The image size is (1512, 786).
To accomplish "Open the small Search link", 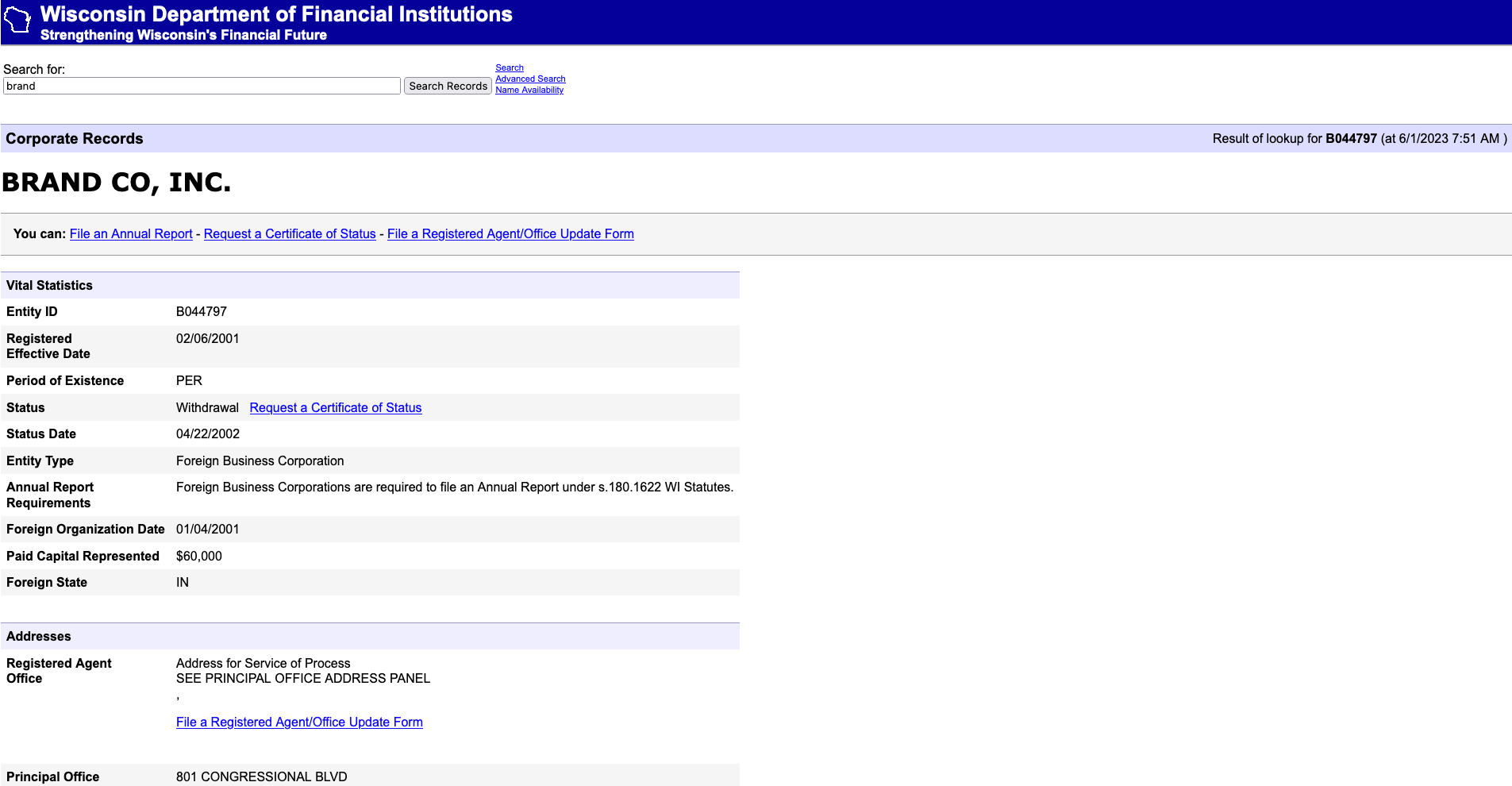I will (x=510, y=67).
